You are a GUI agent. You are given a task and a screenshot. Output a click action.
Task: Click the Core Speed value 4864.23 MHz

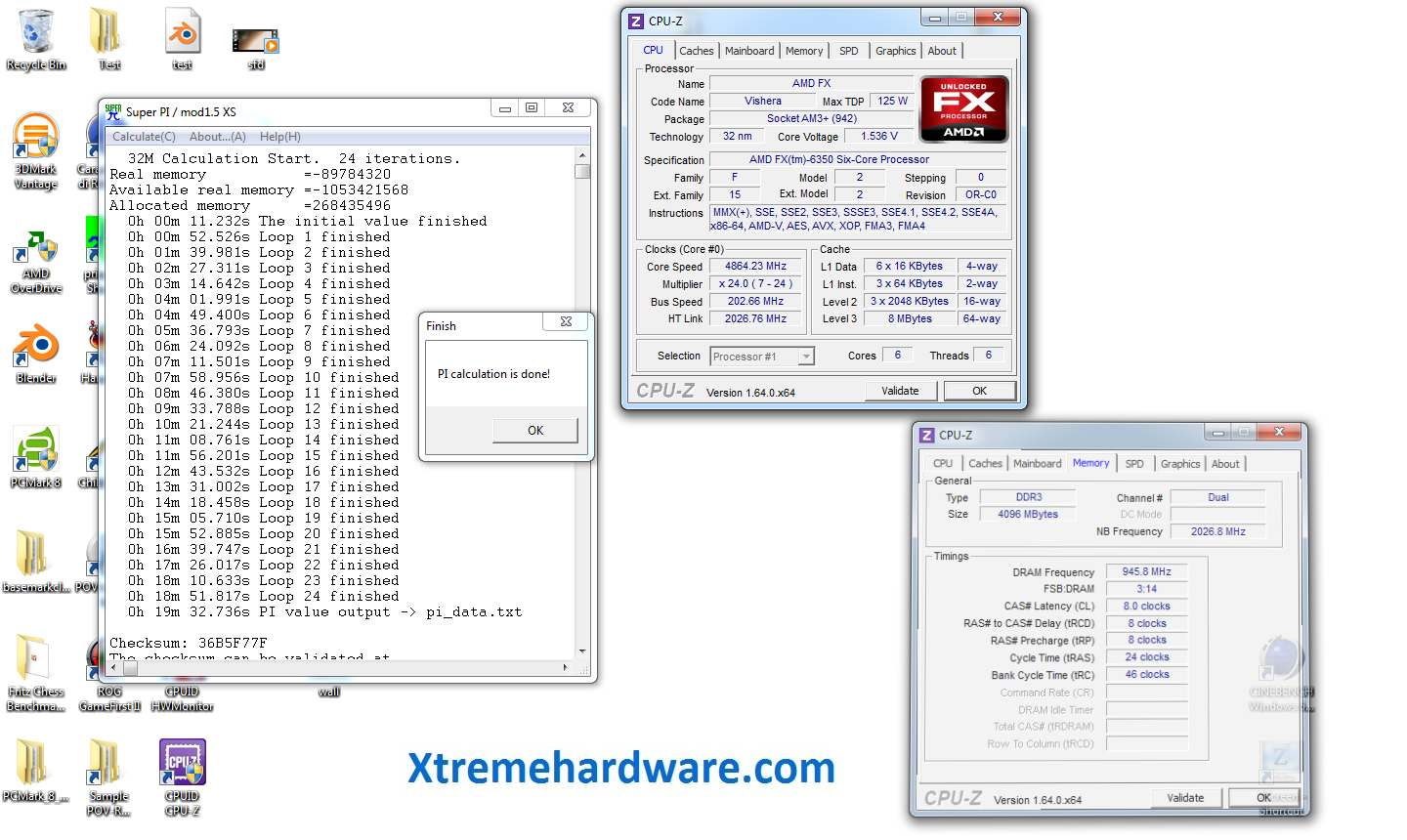[x=755, y=266]
